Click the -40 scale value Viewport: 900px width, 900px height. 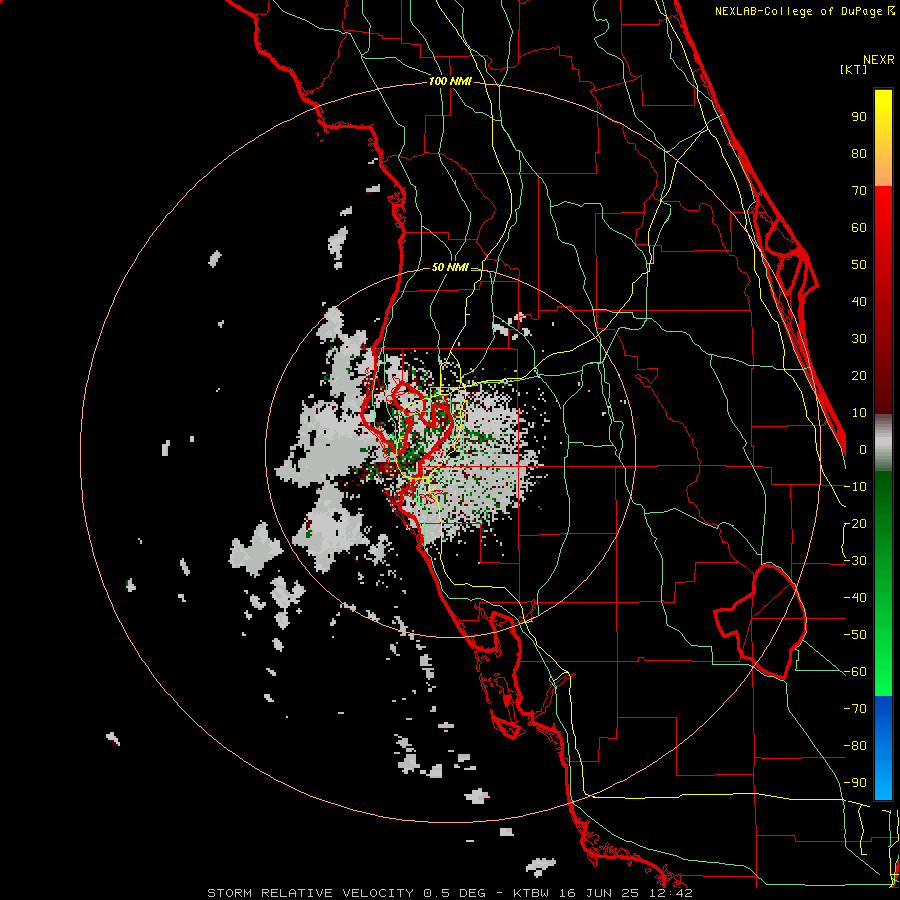pos(855,598)
